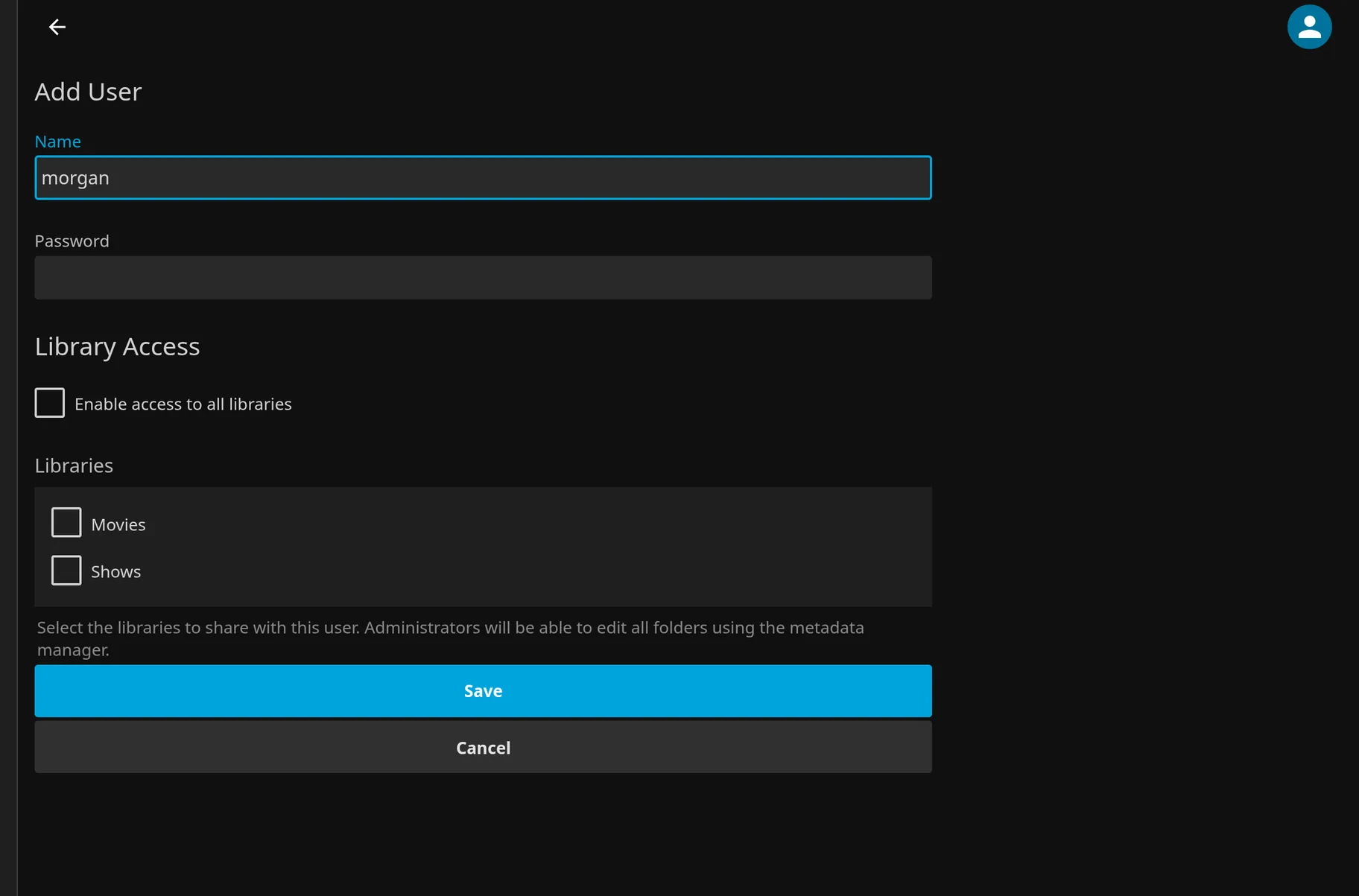Cancel adding the user

click(x=483, y=747)
